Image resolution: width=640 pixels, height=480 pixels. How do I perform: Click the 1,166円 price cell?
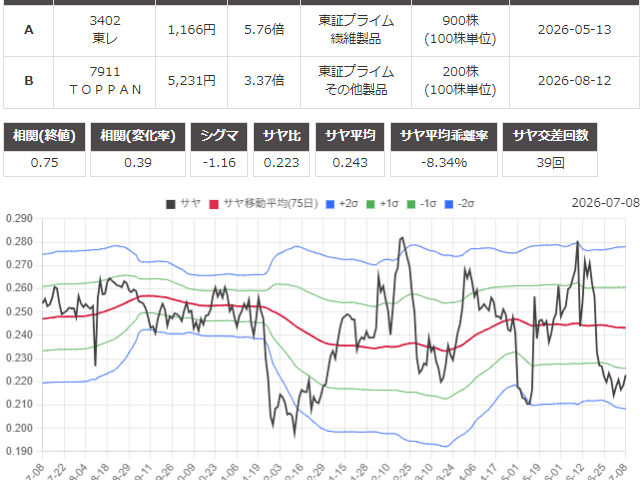(x=191, y=30)
